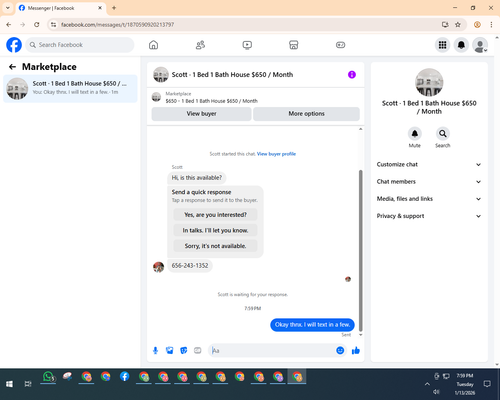
Task: Open the tab search dropdown arrow
Action: (8, 8)
